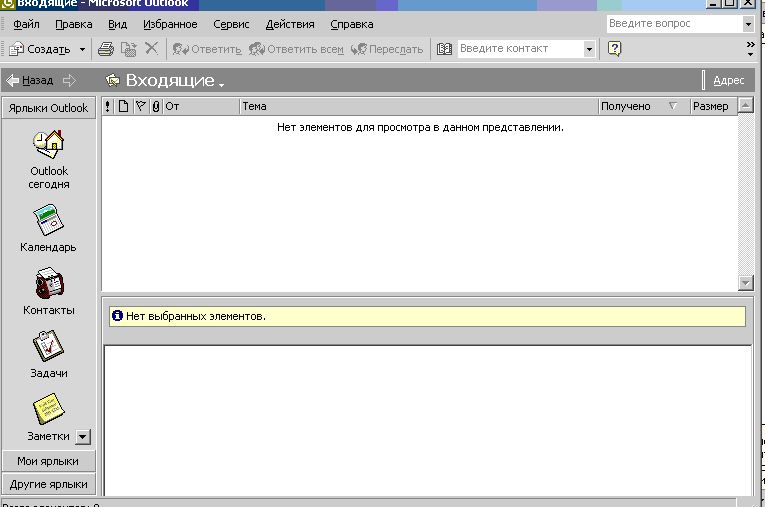
Task: Open the Введите контакт dropdown arrow
Action: click(x=589, y=49)
